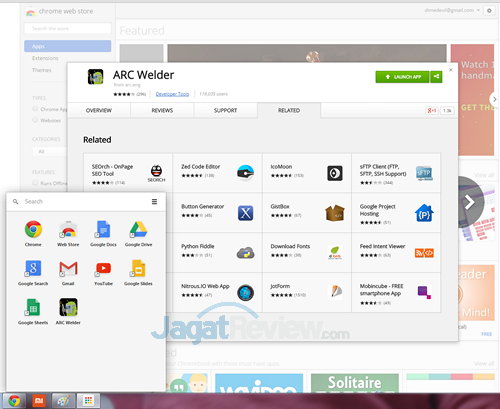Click the chrome web store logo

pos(60,12)
